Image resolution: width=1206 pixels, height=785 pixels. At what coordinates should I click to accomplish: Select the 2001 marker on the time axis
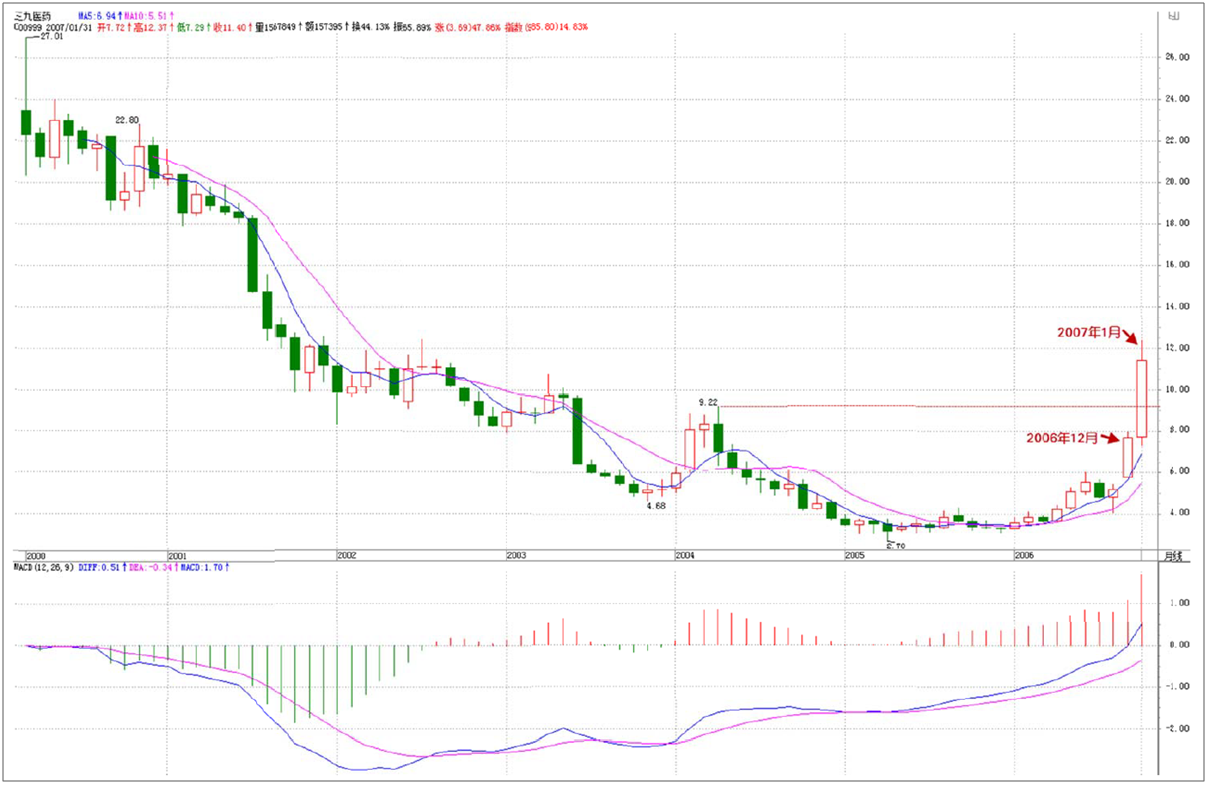click(177, 554)
